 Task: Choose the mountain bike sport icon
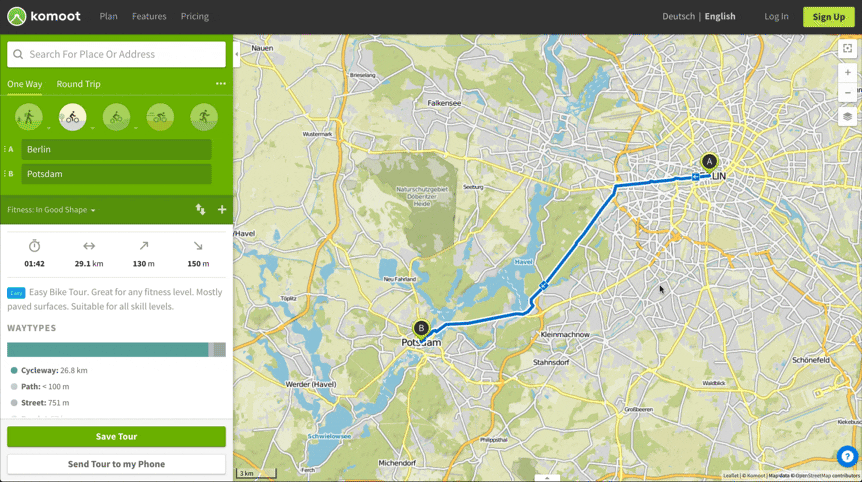point(116,117)
